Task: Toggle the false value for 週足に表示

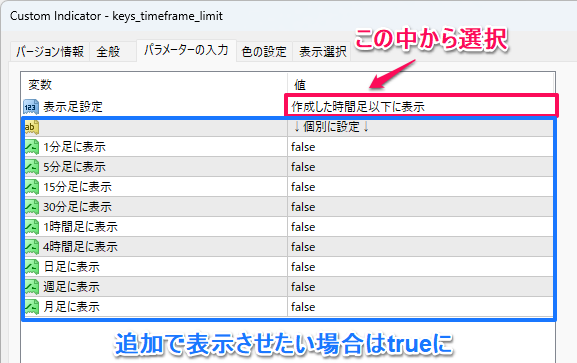Action: [x=420, y=286]
